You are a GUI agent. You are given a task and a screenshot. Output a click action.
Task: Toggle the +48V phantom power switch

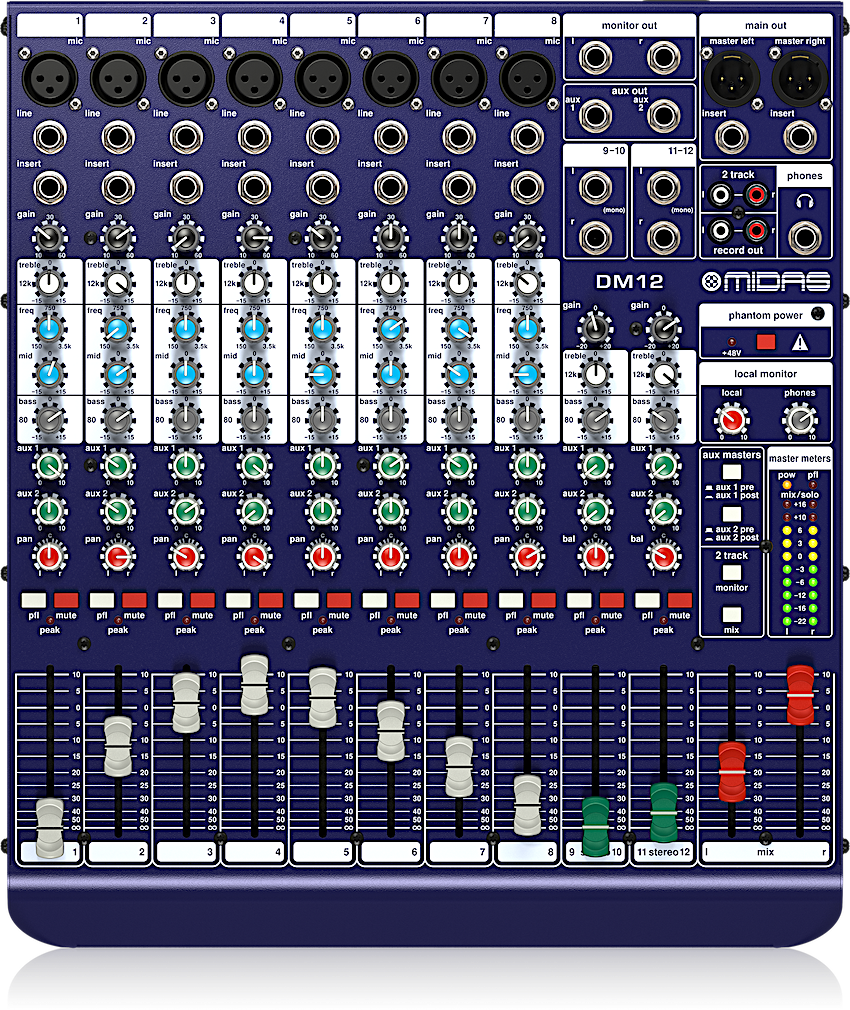(766, 343)
